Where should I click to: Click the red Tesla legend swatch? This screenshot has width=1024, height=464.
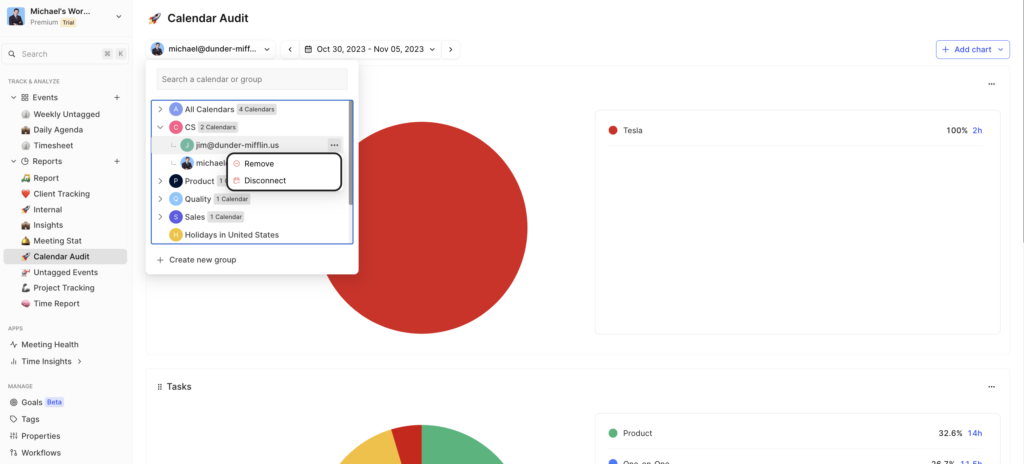pos(613,130)
